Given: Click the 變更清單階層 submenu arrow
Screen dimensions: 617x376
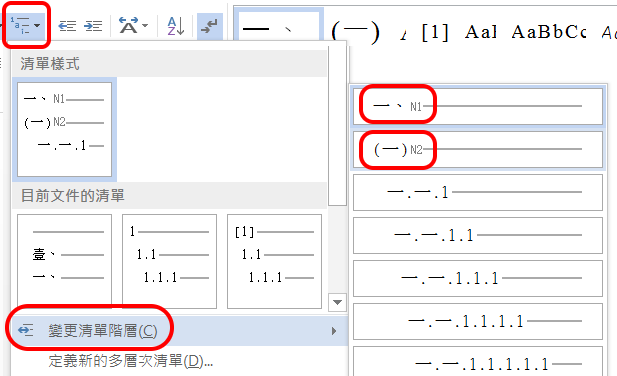Looking at the screenshot, I should click(334, 331).
